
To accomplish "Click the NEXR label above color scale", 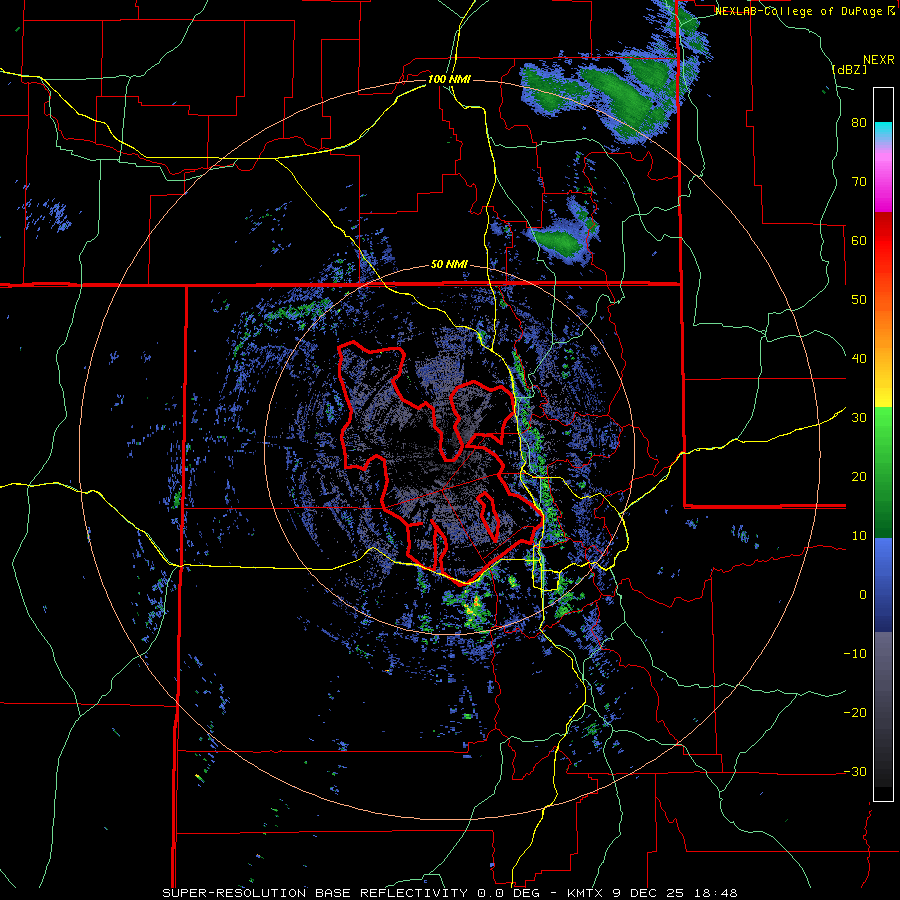I will pyautogui.click(x=878, y=60).
